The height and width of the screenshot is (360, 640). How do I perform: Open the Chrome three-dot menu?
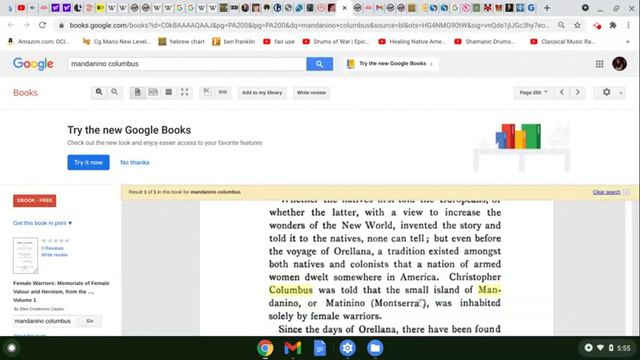pos(629,25)
